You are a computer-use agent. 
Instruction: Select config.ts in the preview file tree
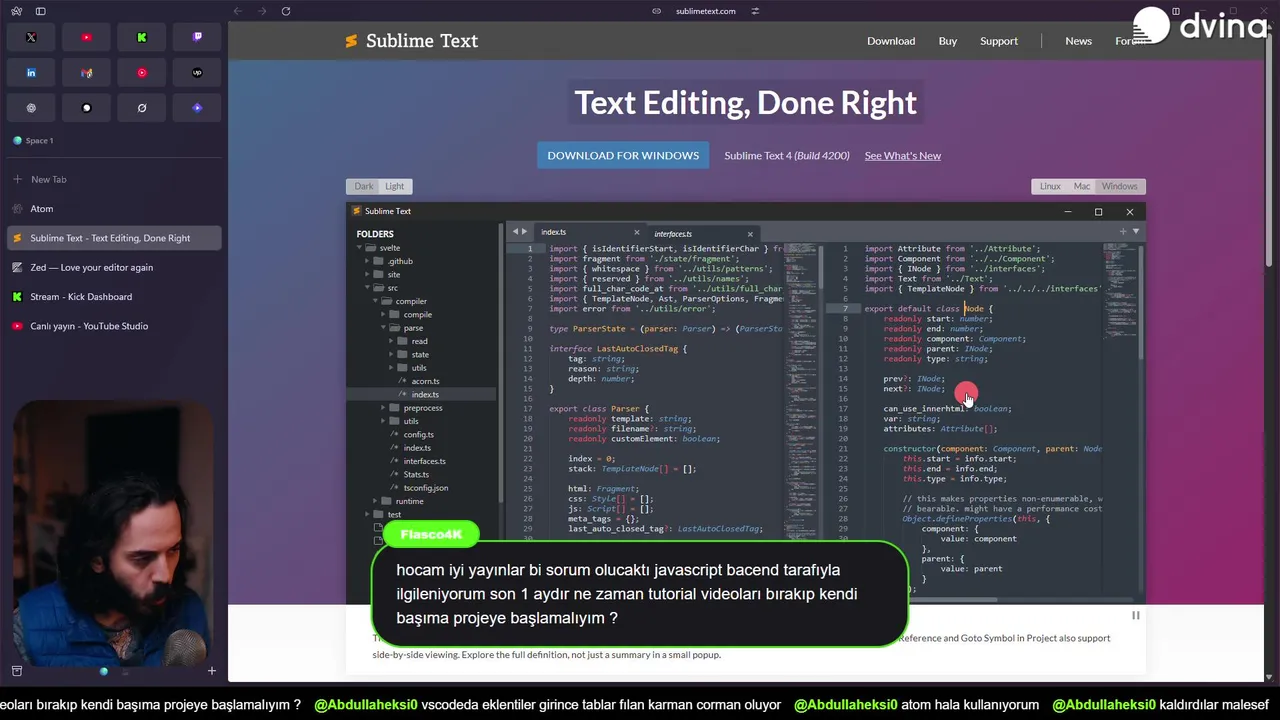[419, 434]
